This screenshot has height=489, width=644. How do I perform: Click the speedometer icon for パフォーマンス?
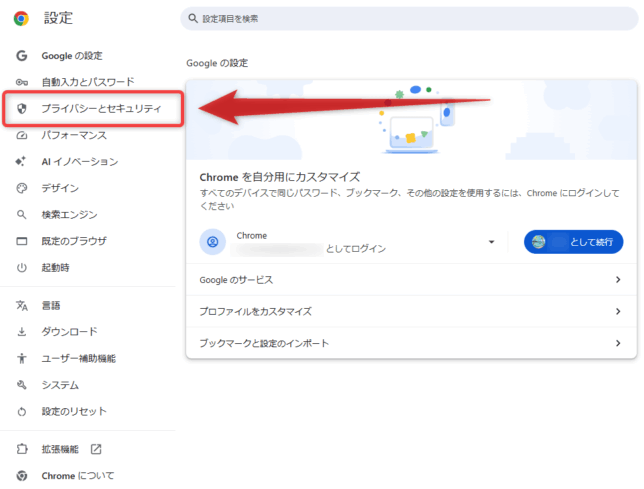click(x=22, y=135)
